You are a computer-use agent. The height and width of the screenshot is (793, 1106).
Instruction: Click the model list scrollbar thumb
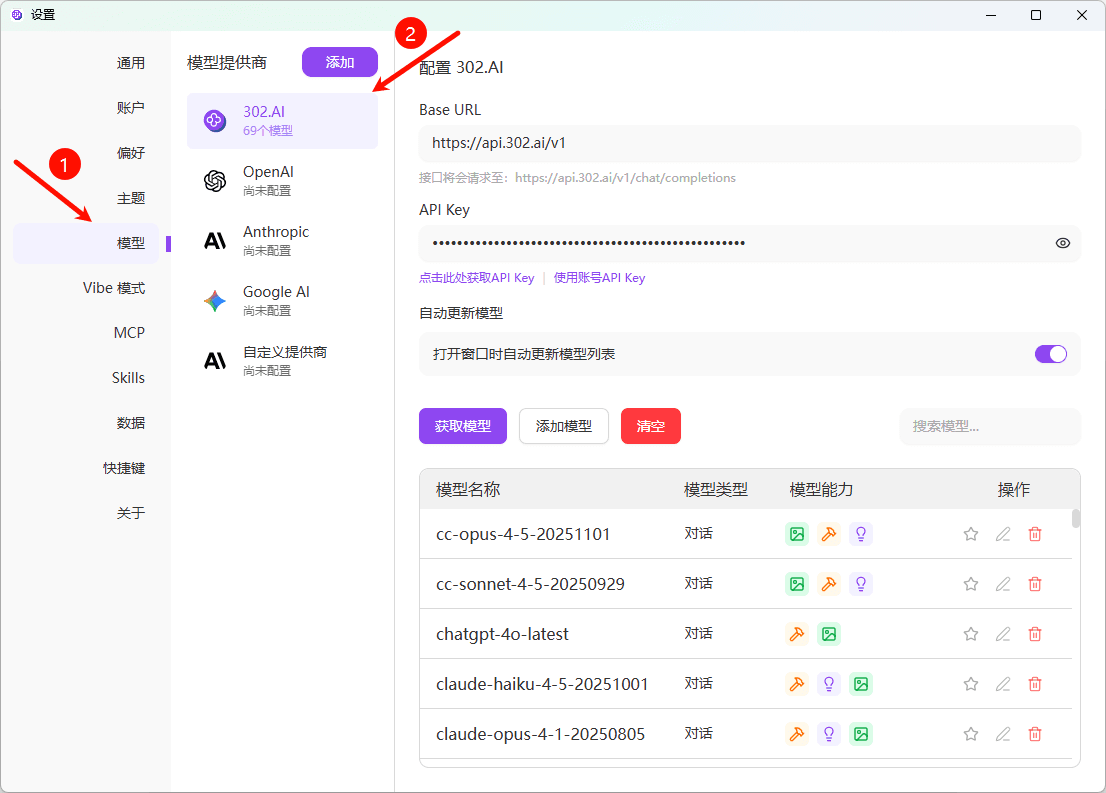[x=1076, y=519]
